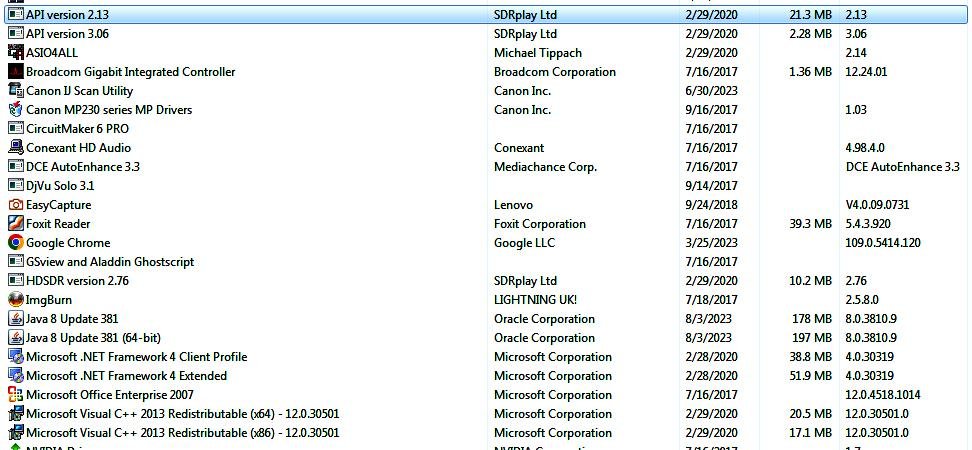Click publisher 'Google LLC'
Viewport: 972px width, 450px height.
point(524,243)
